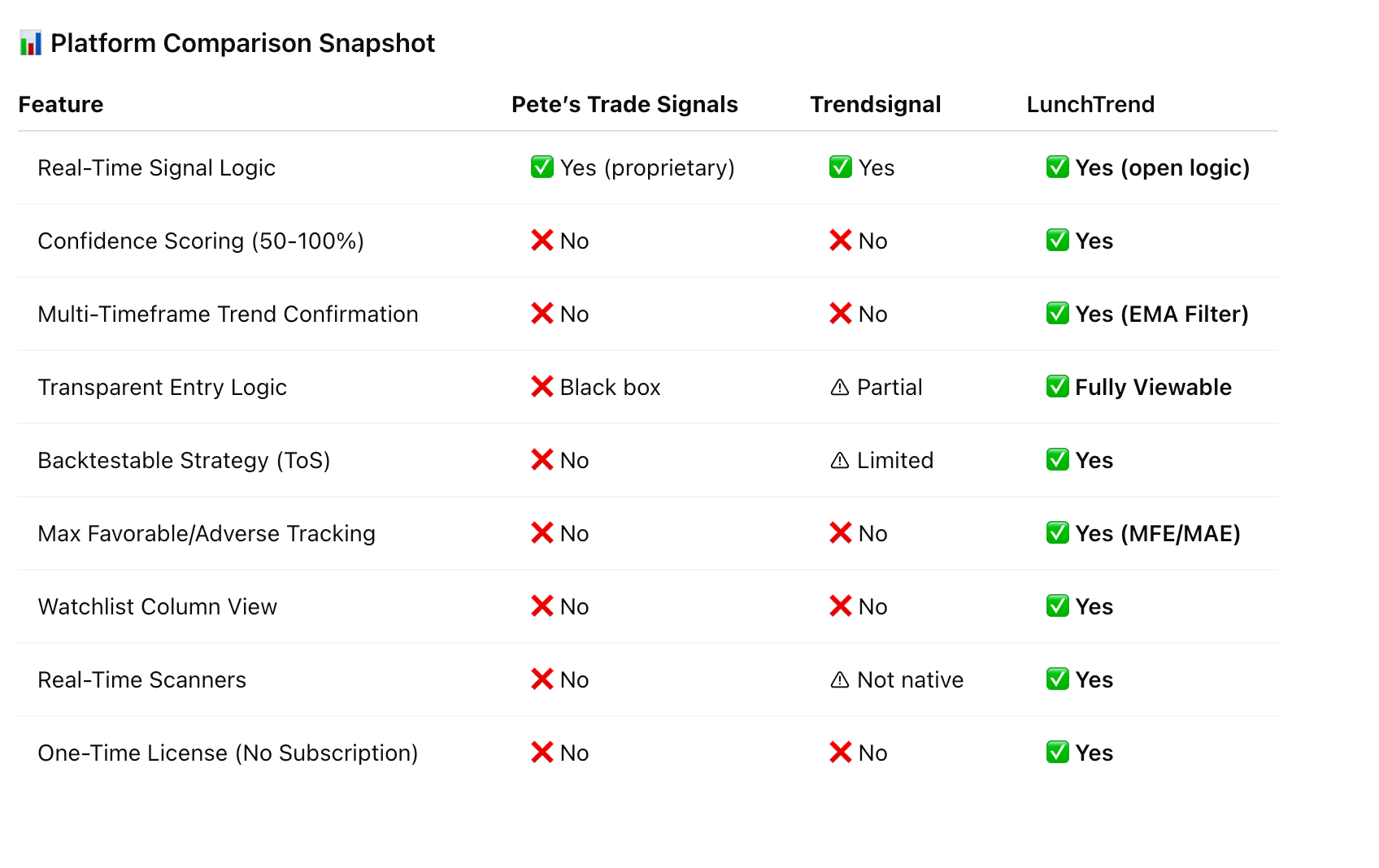
Task: Select the LunchTrend column header
Action: [1090, 104]
